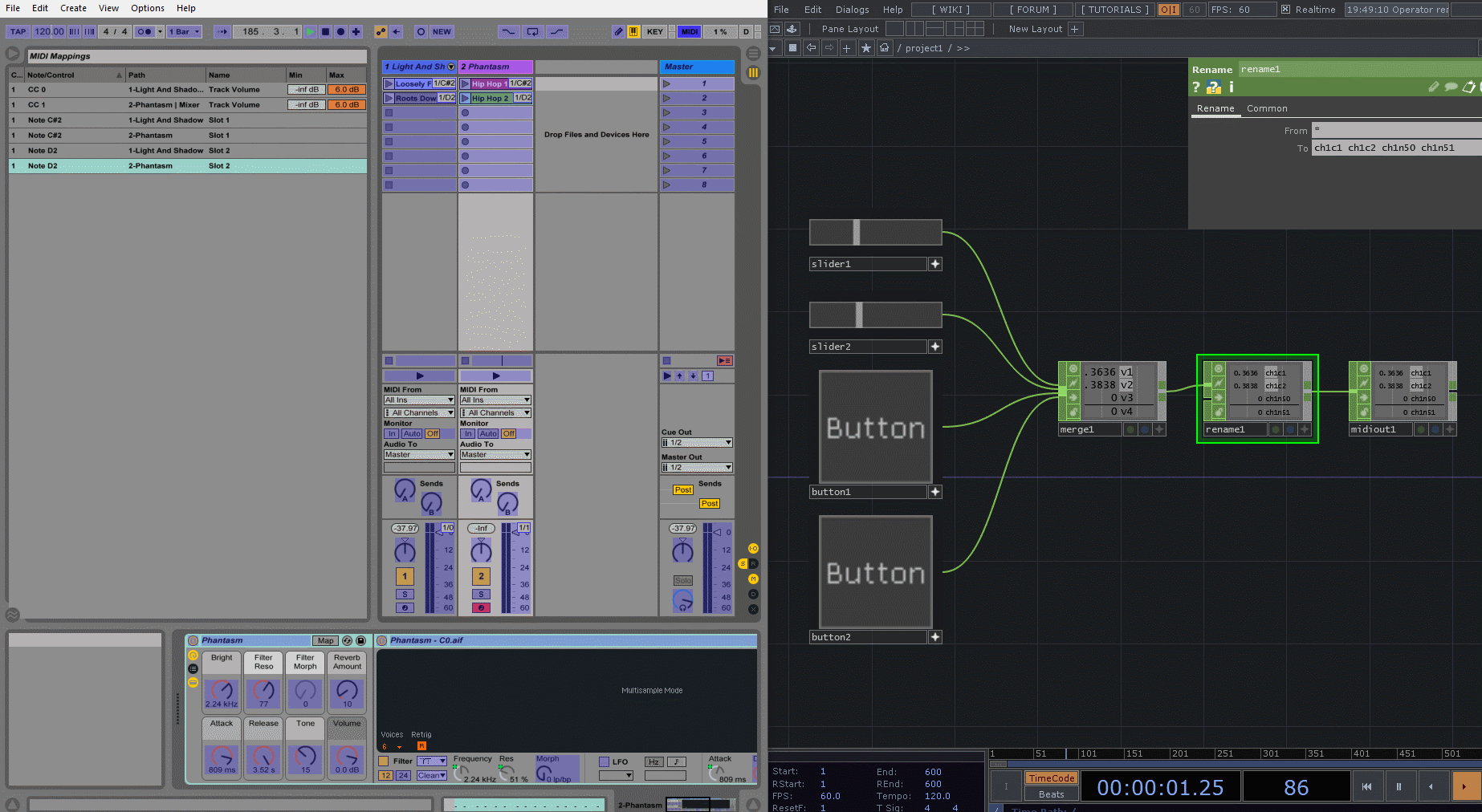This screenshot has width=1482, height=812.
Task: Activate the Follow playback arrow icon
Action: (222, 31)
